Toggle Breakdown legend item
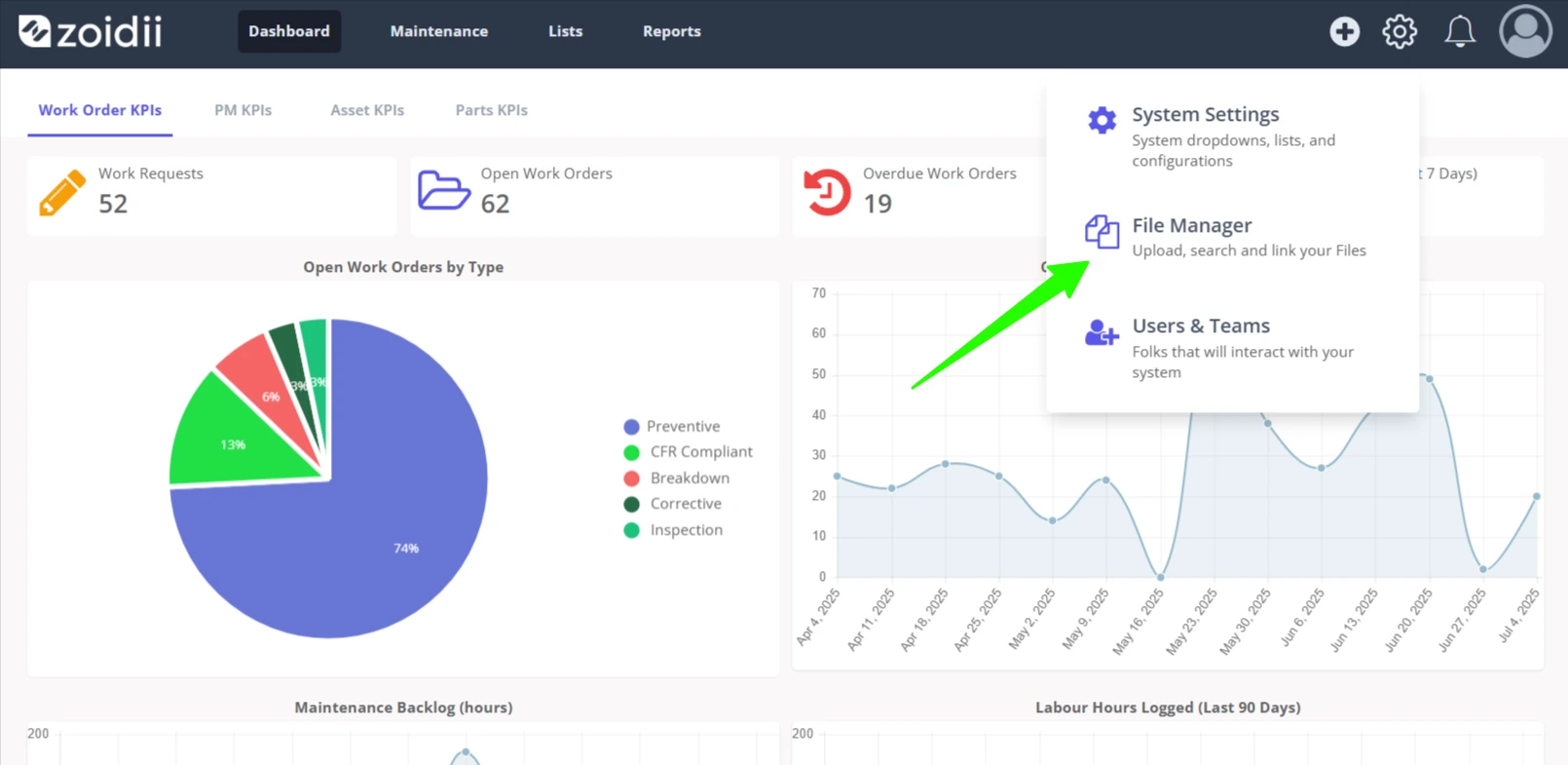The image size is (1568, 765). [676, 478]
